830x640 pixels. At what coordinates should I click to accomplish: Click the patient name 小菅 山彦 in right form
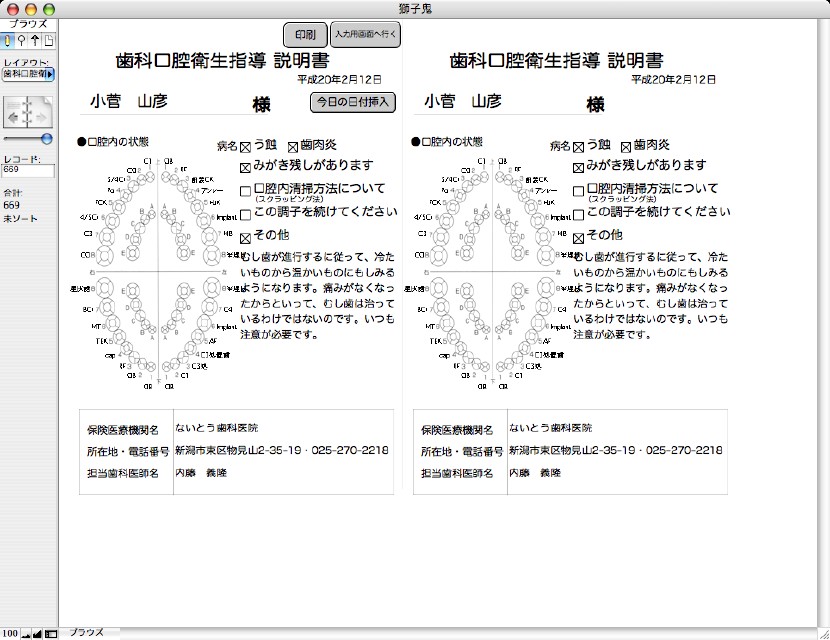(463, 101)
